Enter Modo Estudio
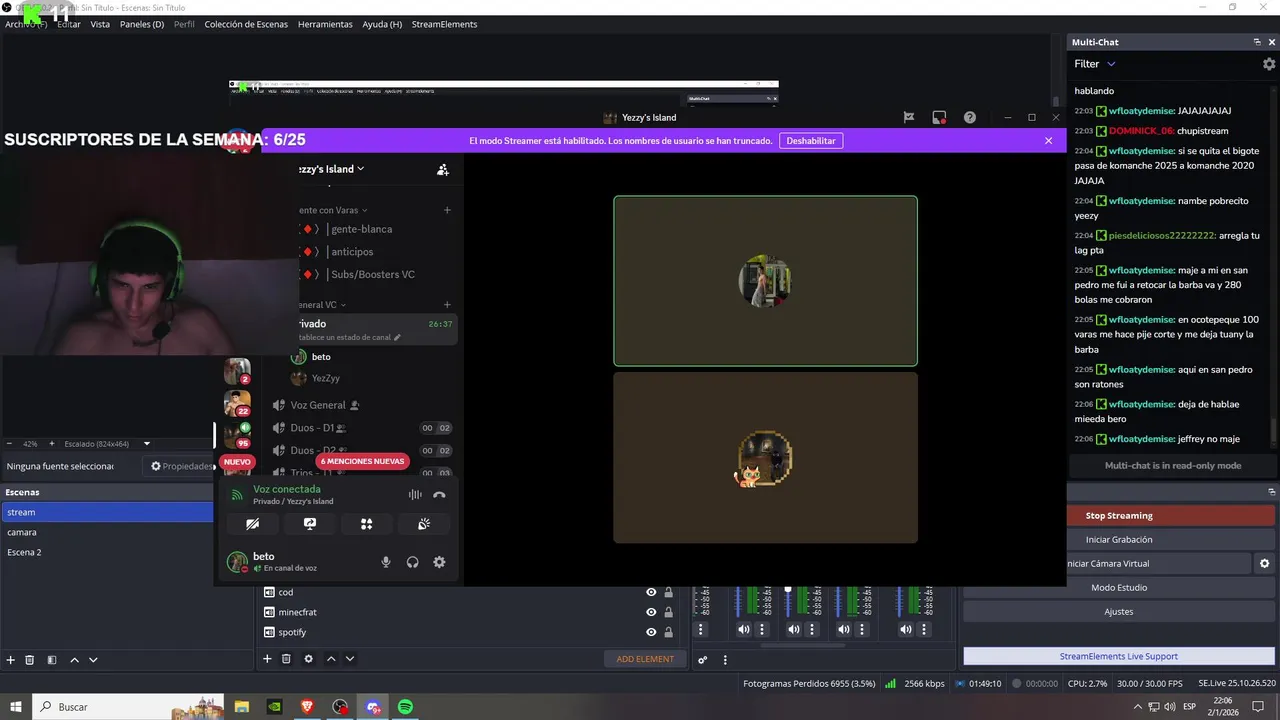1280x720 pixels. click(x=1119, y=588)
